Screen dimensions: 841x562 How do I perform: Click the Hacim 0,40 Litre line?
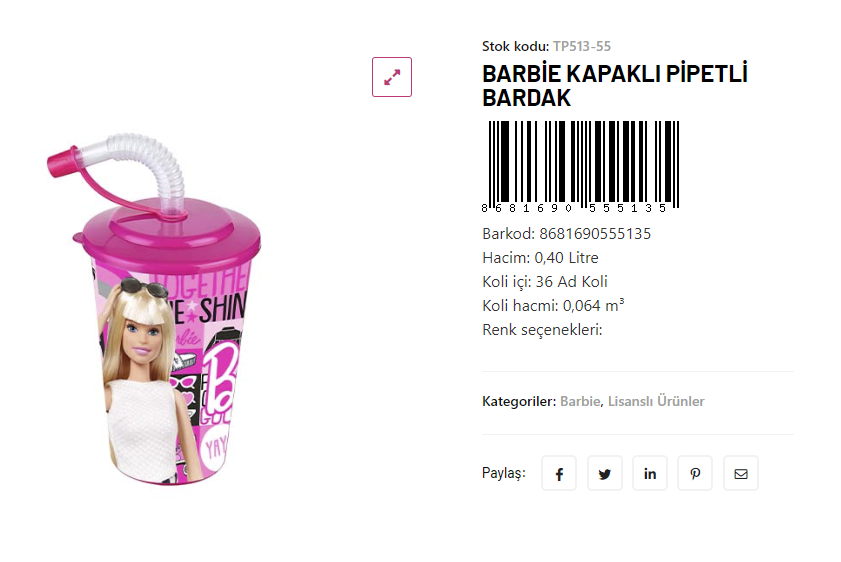pos(540,258)
